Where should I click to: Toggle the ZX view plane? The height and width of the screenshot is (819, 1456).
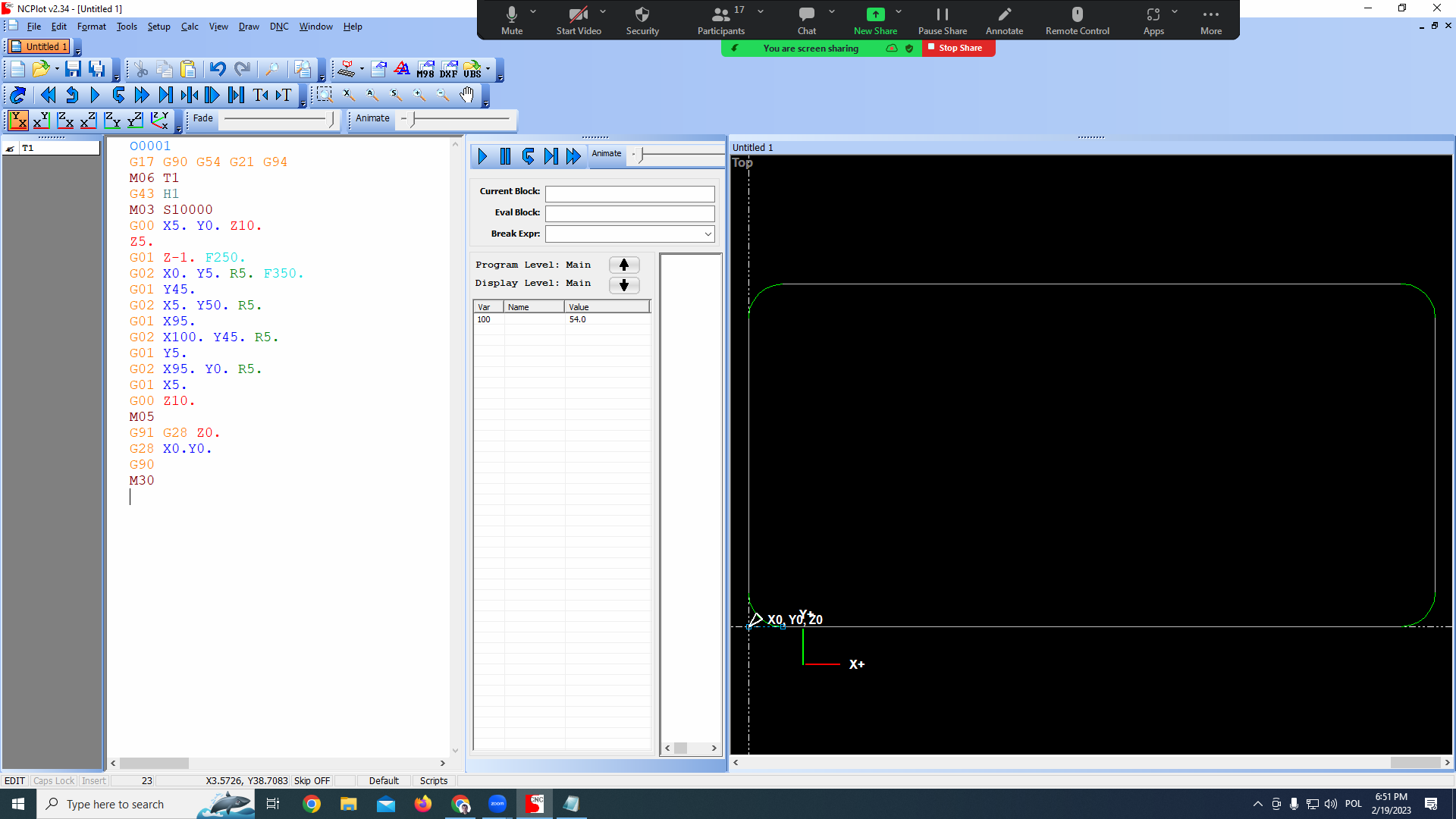65,120
